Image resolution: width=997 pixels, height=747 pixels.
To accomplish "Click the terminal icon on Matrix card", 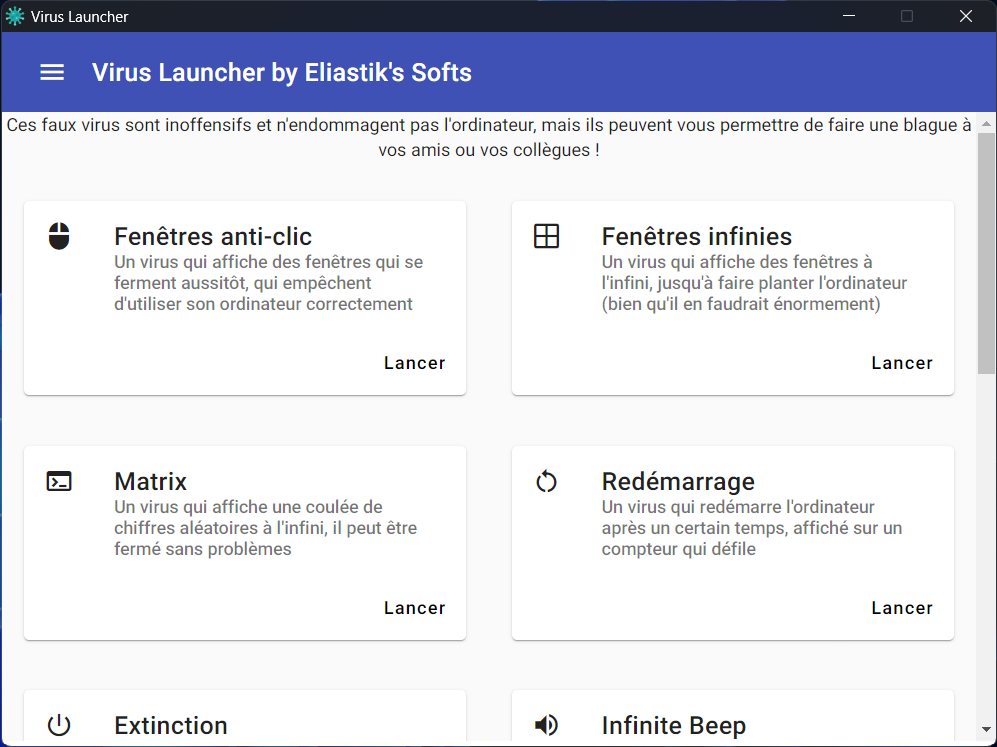I will pos(59,481).
